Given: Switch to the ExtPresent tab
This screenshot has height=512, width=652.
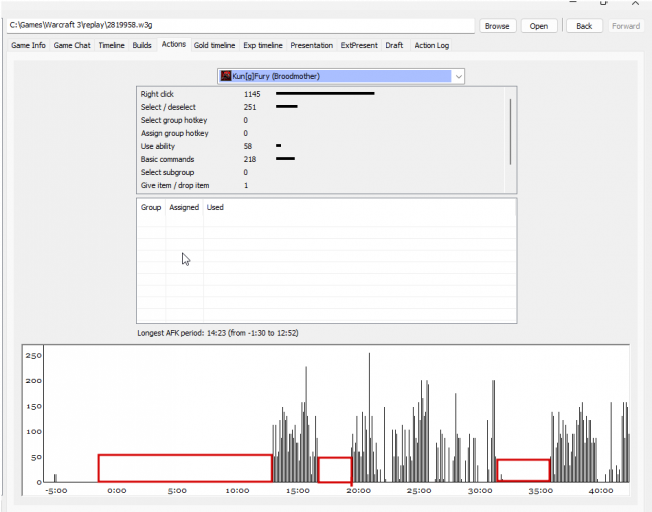Looking at the screenshot, I should 359,45.
